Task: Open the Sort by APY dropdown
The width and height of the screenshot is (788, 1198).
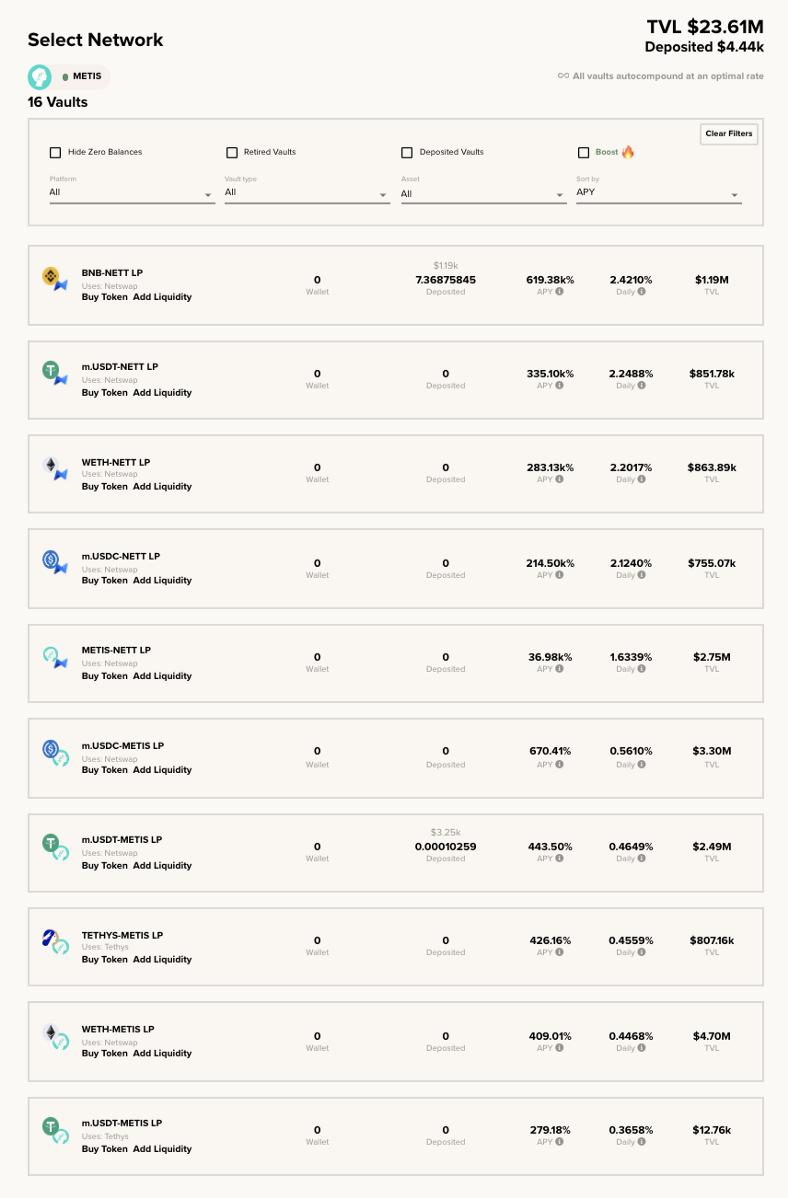Action: [x=658, y=193]
